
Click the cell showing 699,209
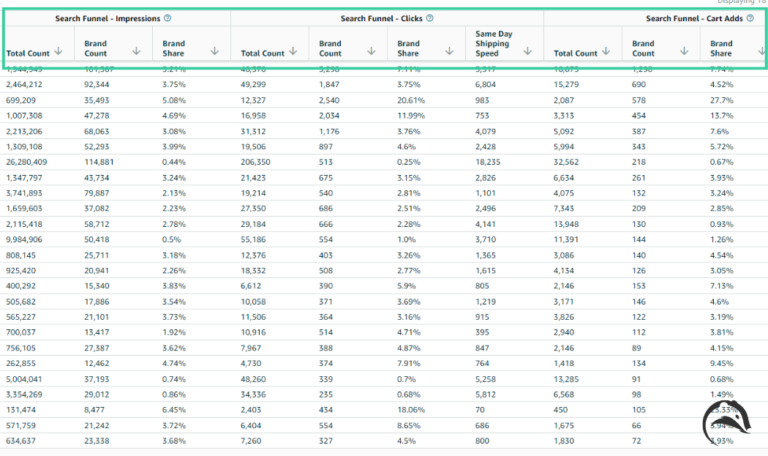[x=21, y=100]
